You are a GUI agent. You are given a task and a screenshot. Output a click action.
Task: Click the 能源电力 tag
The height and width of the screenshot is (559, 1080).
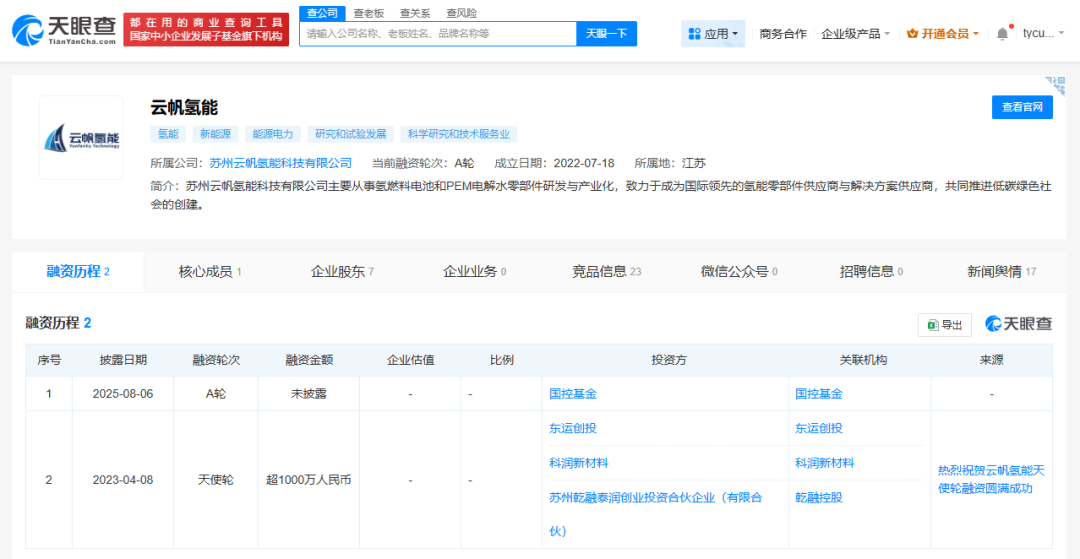(273, 134)
